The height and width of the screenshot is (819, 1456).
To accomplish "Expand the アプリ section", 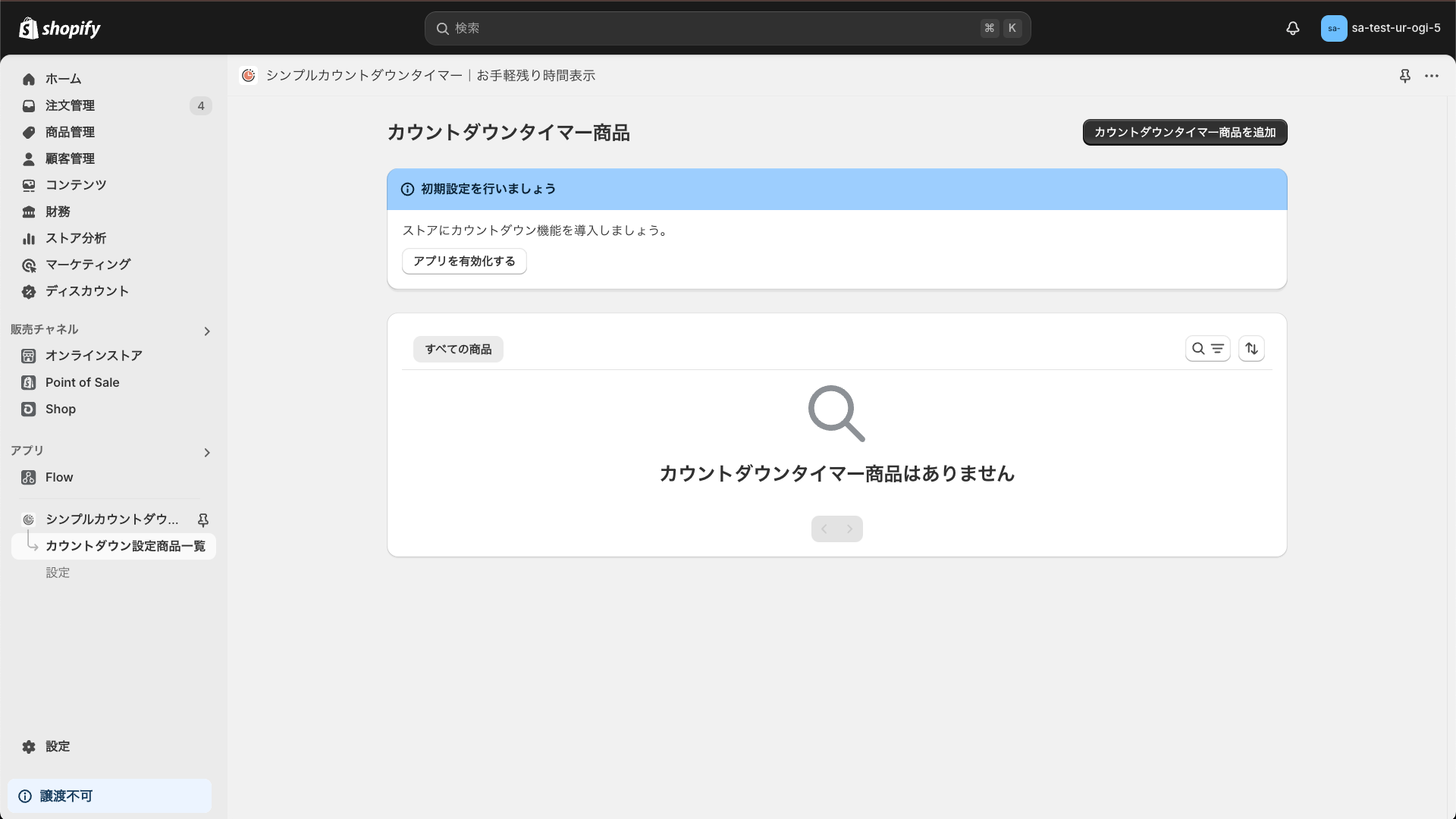I will click(x=206, y=453).
